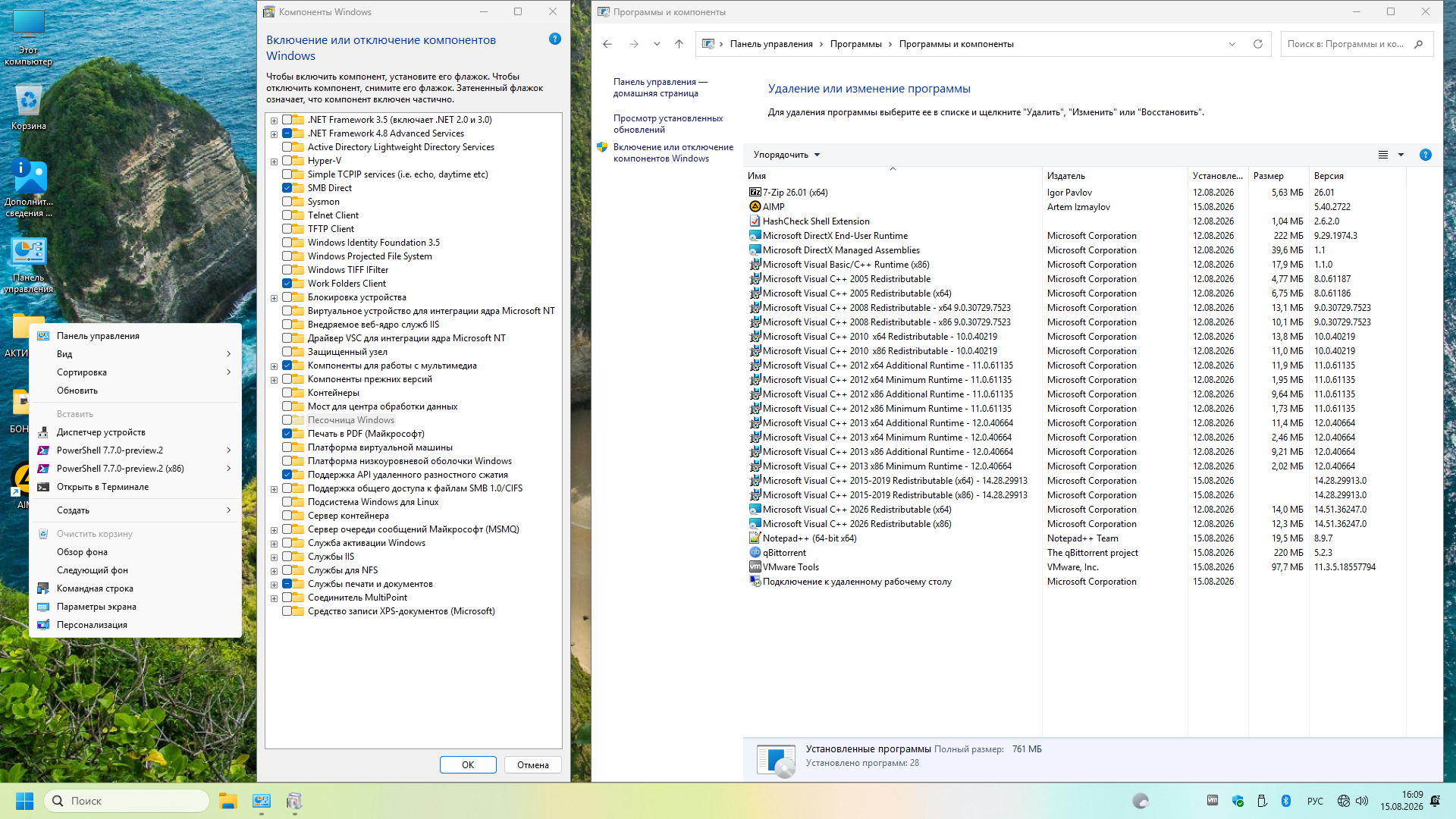The height and width of the screenshot is (819, 1456).
Task: Select the VMware Tools program icon
Action: point(755,567)
